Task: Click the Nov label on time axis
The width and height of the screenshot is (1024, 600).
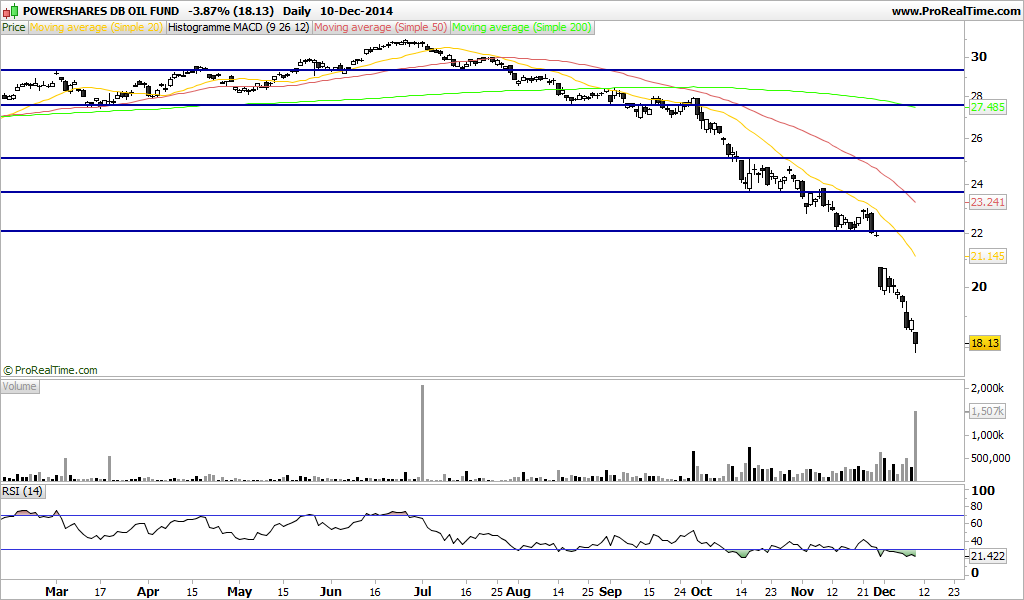Action: pos(803,592)
